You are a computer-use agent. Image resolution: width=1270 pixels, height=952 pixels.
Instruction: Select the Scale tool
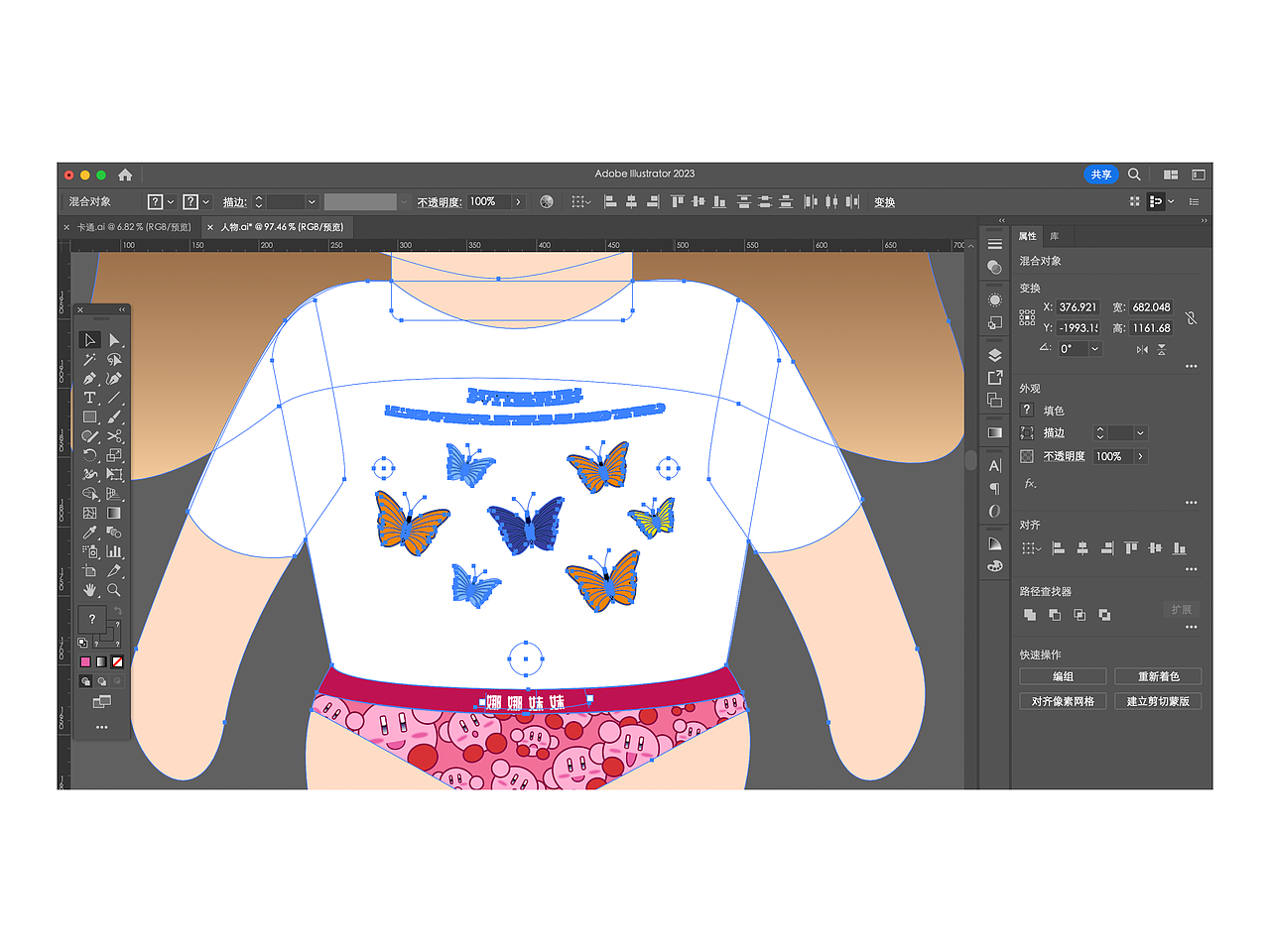pyautogui.click(x=114, y=455)
